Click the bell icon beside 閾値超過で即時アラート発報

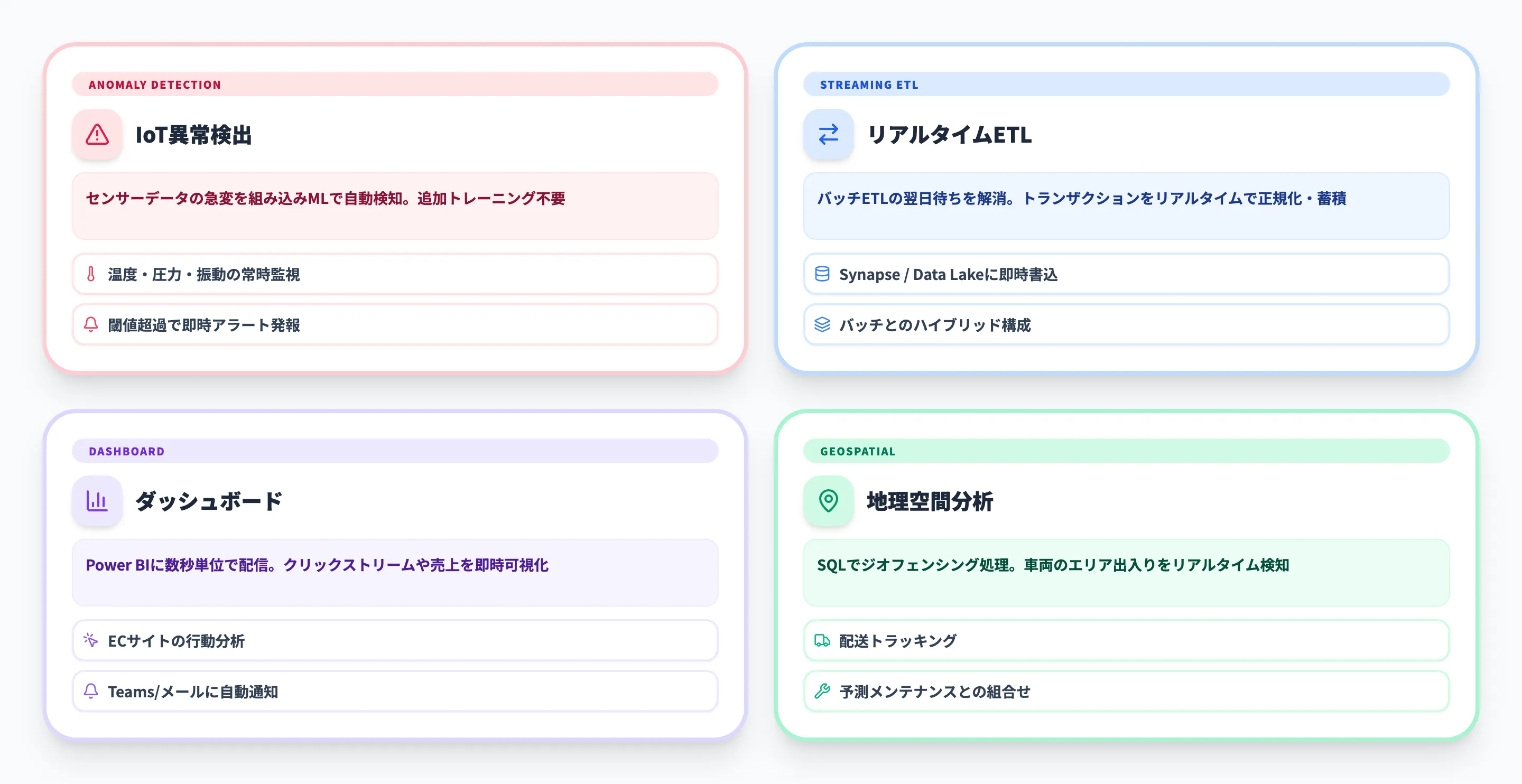click(90, 325)
